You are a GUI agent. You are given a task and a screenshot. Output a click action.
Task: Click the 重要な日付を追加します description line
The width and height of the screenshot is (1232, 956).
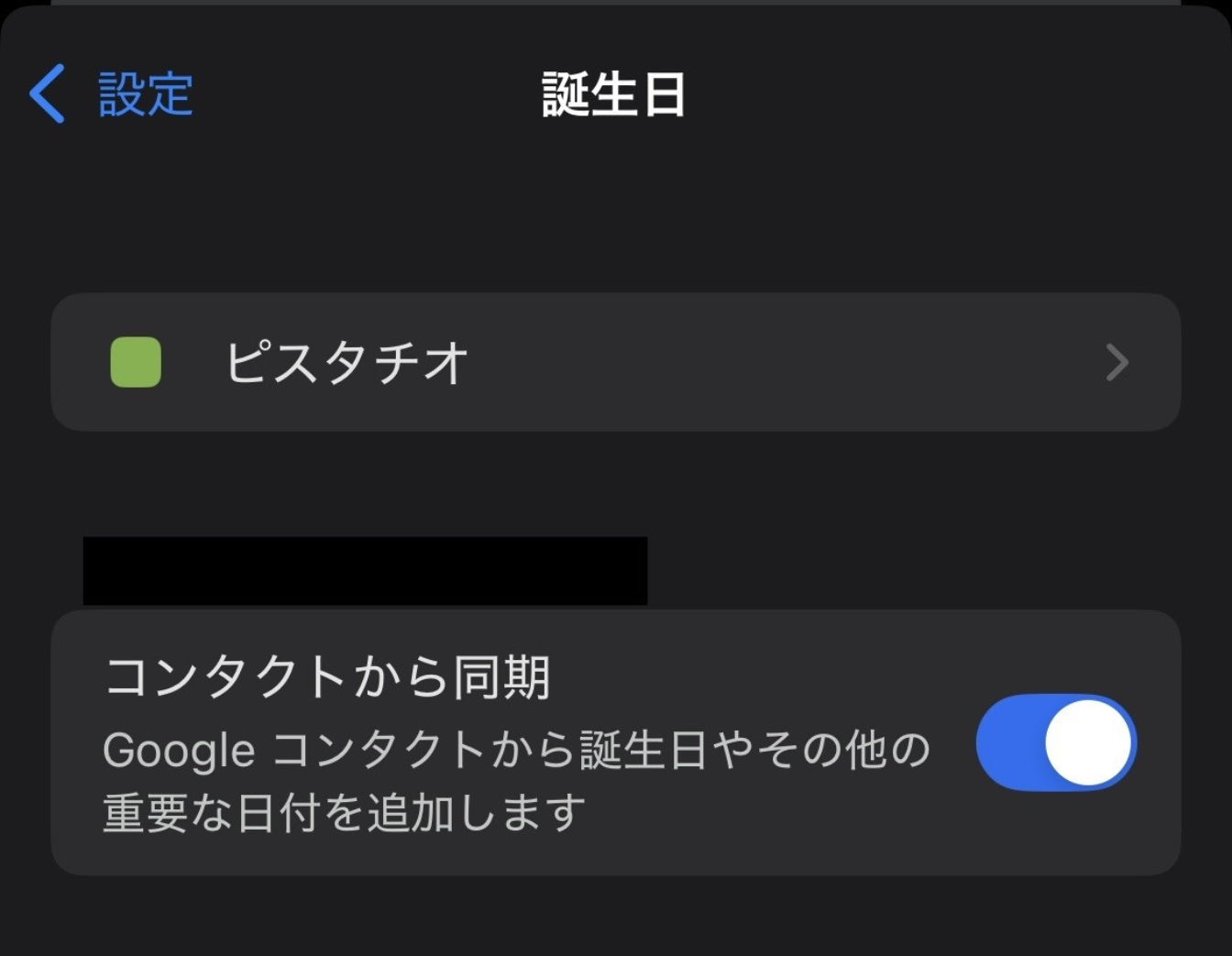(344, 812)
